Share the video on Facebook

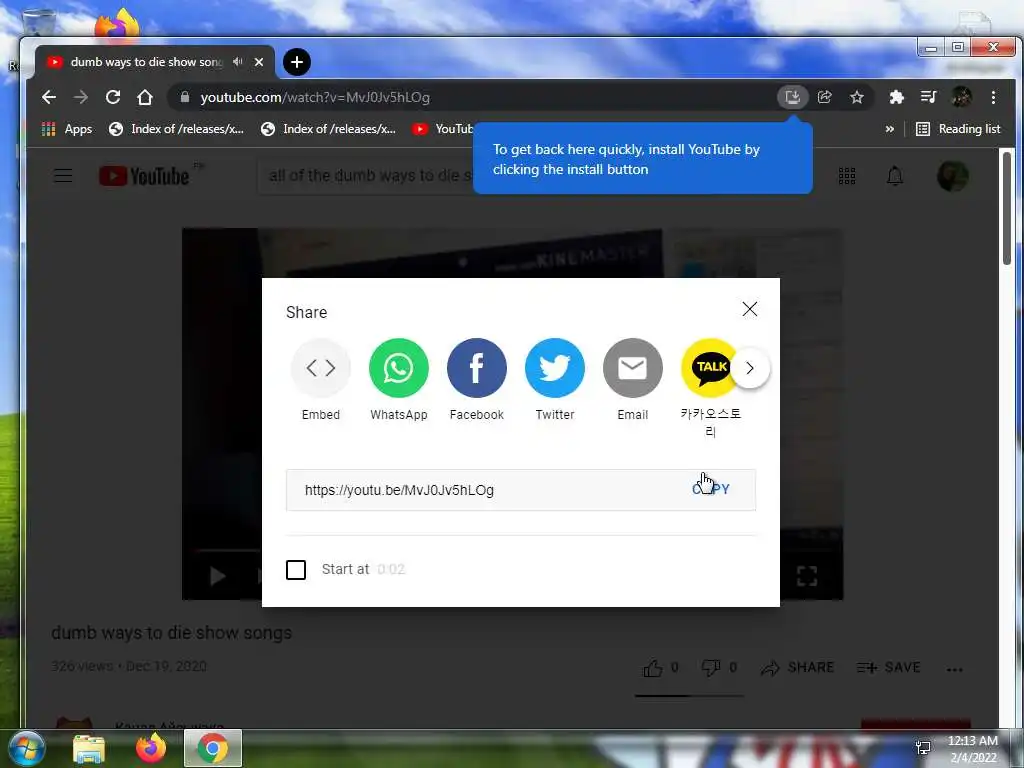(x=477, y=368)
